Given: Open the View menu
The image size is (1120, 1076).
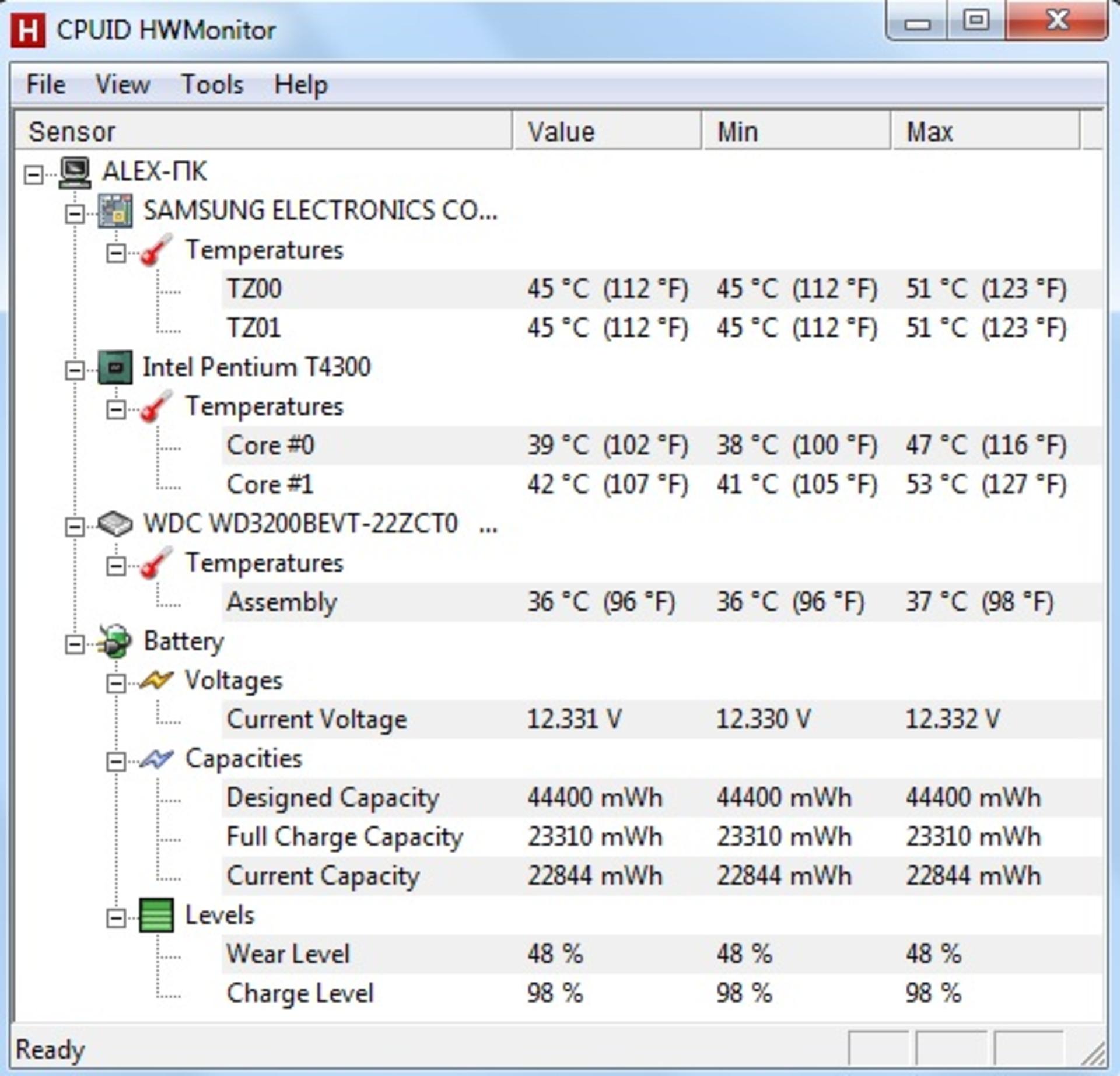Looking at the screenshot, I should click(x=123, y=85).
